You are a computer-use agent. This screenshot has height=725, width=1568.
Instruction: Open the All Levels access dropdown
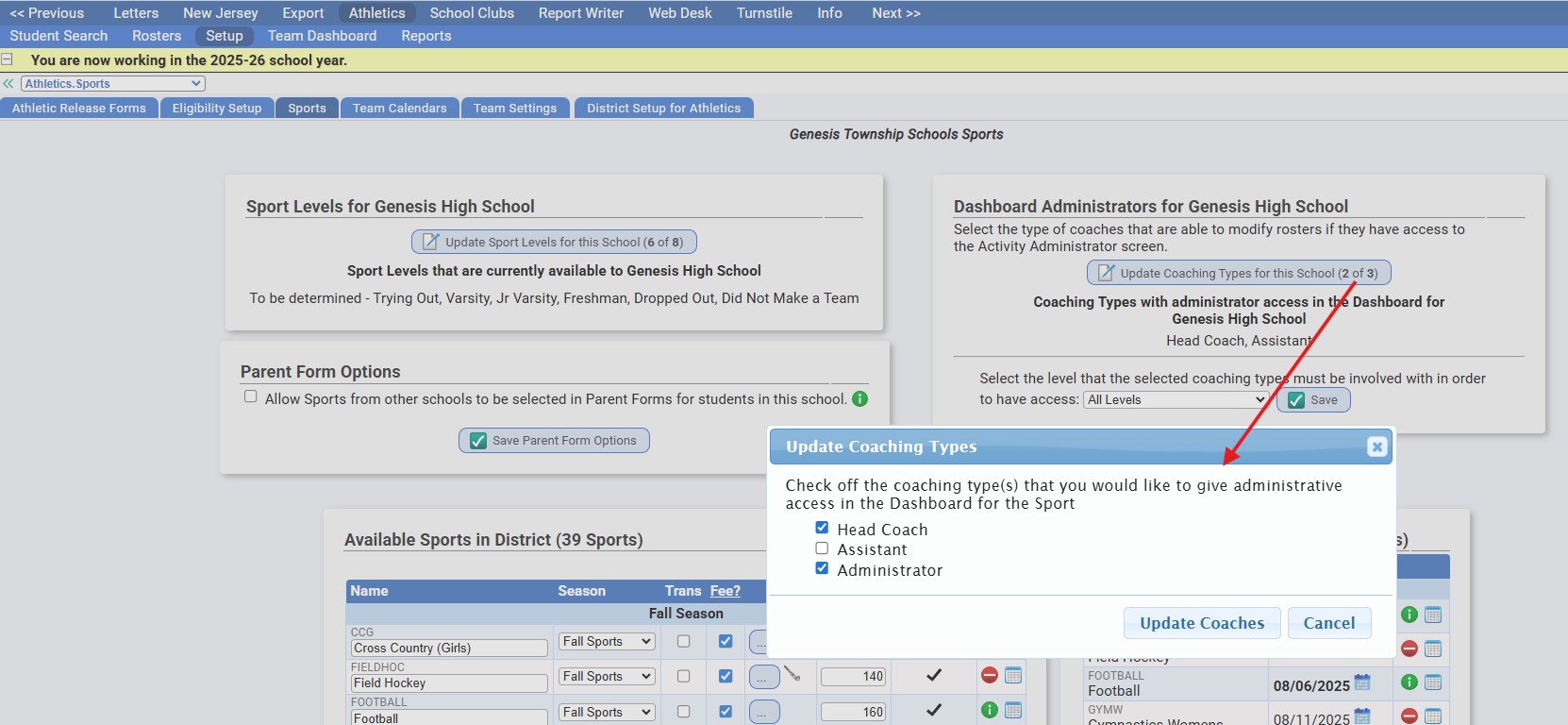click(1176, 399)
